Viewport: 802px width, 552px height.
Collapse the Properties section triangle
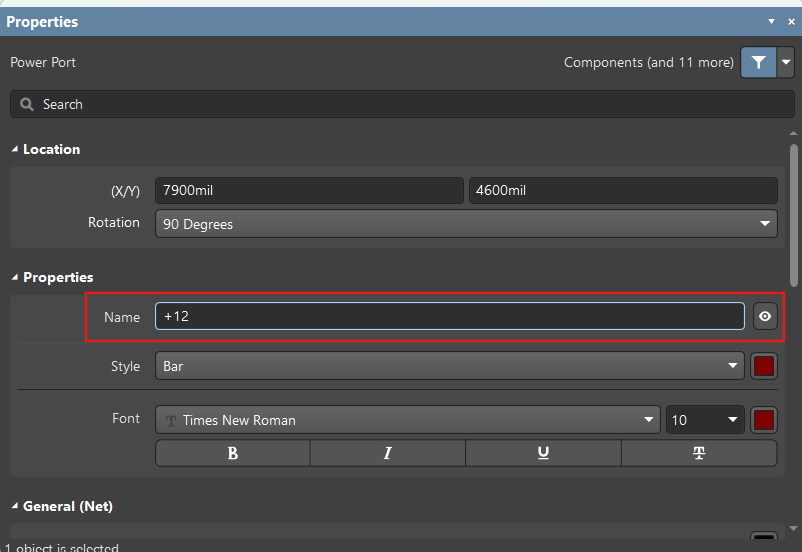[15, 277]
